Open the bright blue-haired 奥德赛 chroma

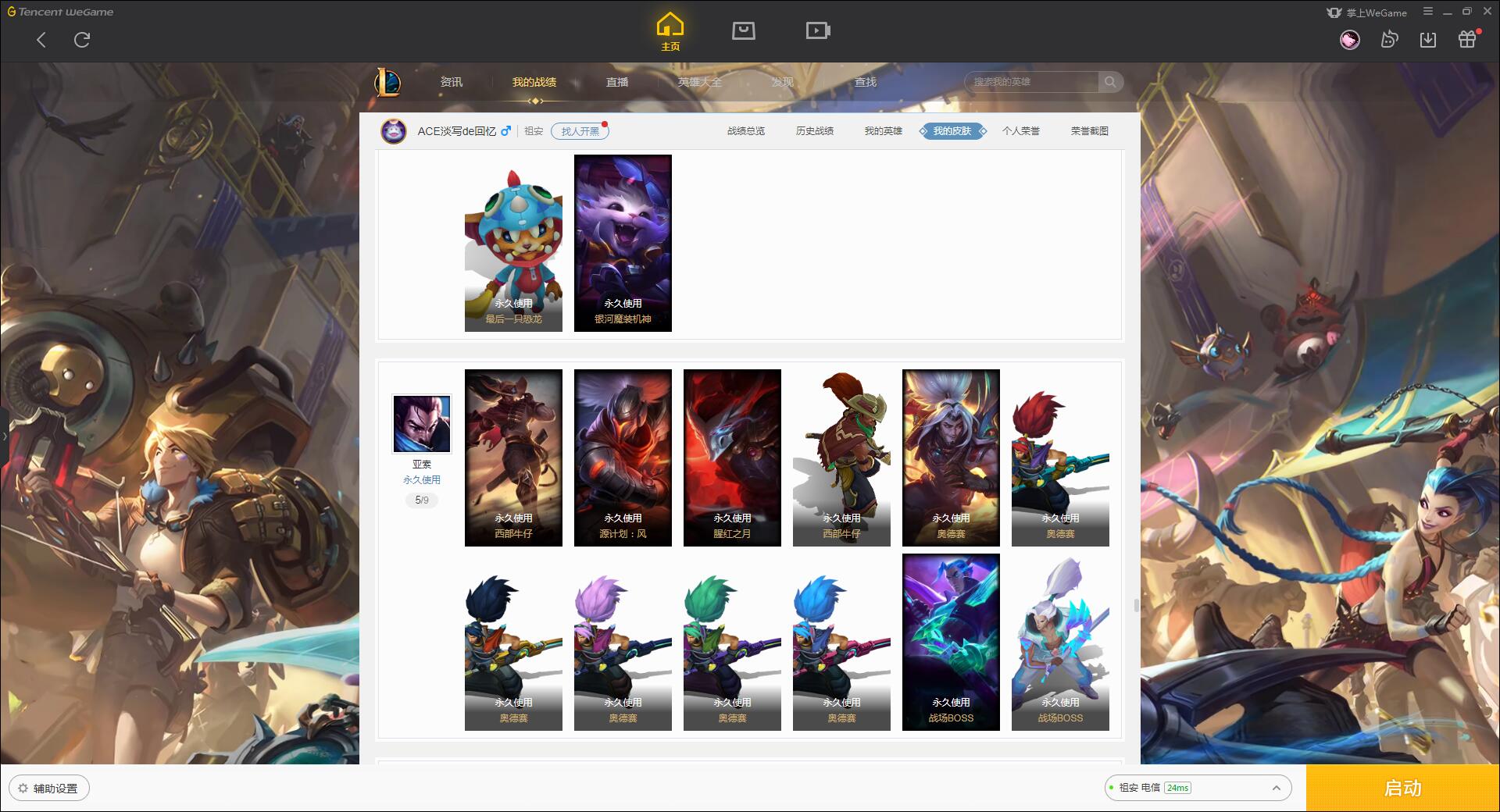[841, 642]
